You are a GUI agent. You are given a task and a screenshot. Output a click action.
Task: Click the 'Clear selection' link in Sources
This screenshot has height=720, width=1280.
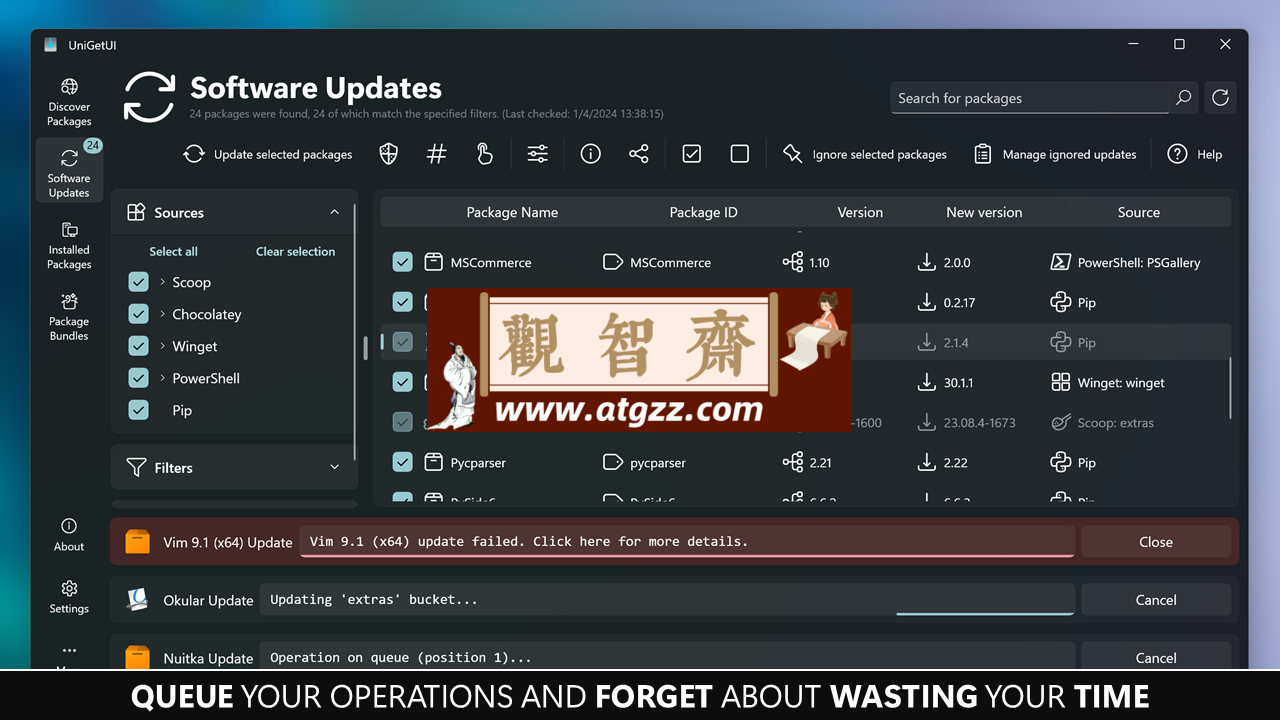(x=295, y=251)
